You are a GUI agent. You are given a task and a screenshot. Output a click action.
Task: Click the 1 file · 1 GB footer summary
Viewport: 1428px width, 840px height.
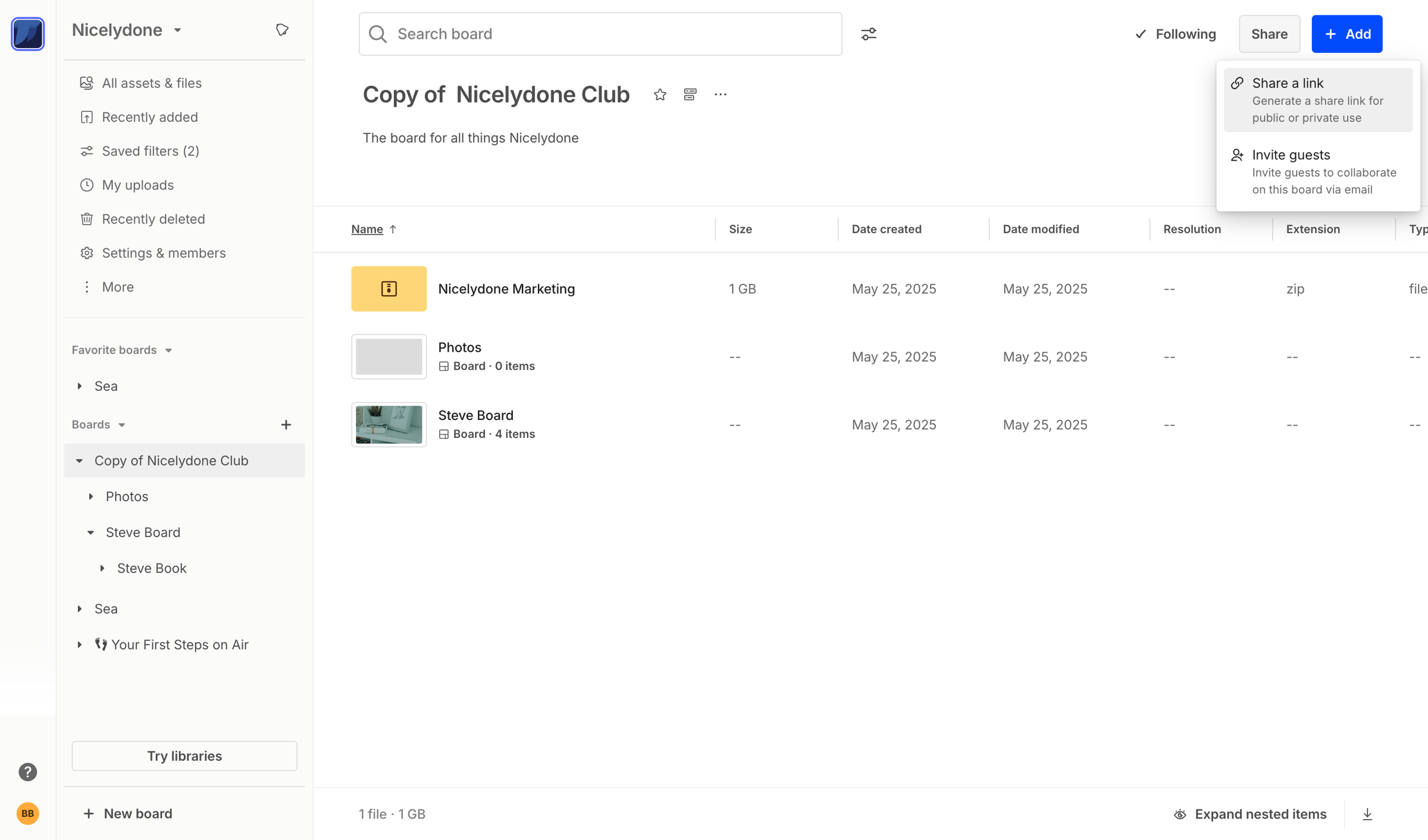click(x=392, y=814)
